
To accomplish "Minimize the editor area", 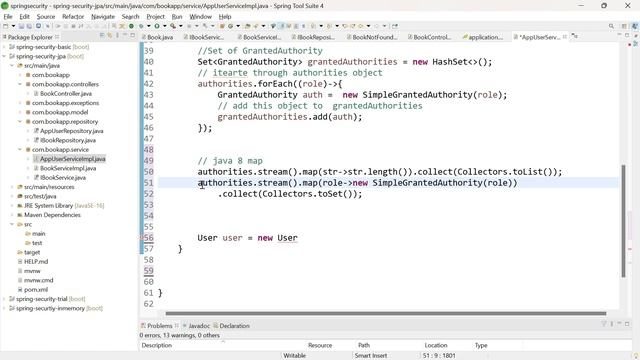I will (619, 35).
